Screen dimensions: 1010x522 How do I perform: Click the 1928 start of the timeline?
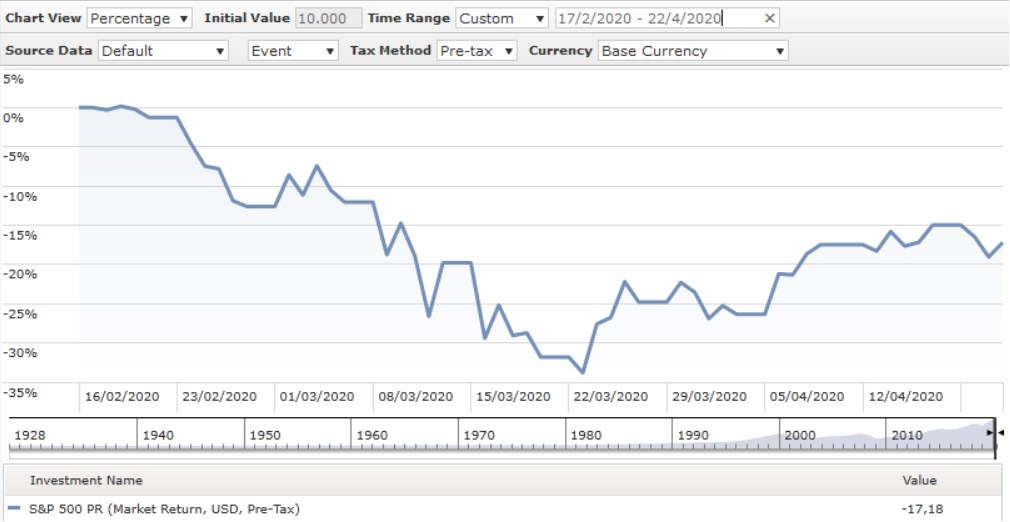pyautogui.click(x=30, y=436)
